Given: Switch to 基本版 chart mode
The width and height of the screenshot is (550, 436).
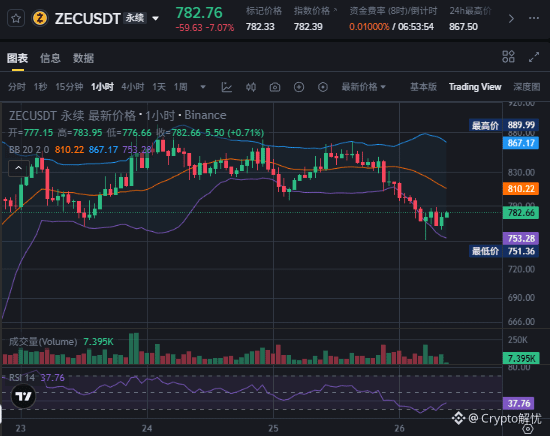Looking at the screenshot, I should (x=423, y=87).
